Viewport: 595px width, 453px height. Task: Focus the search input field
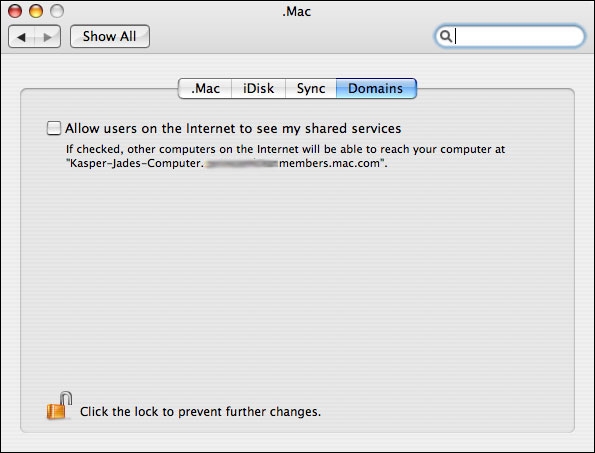click(x=510, y=36)
